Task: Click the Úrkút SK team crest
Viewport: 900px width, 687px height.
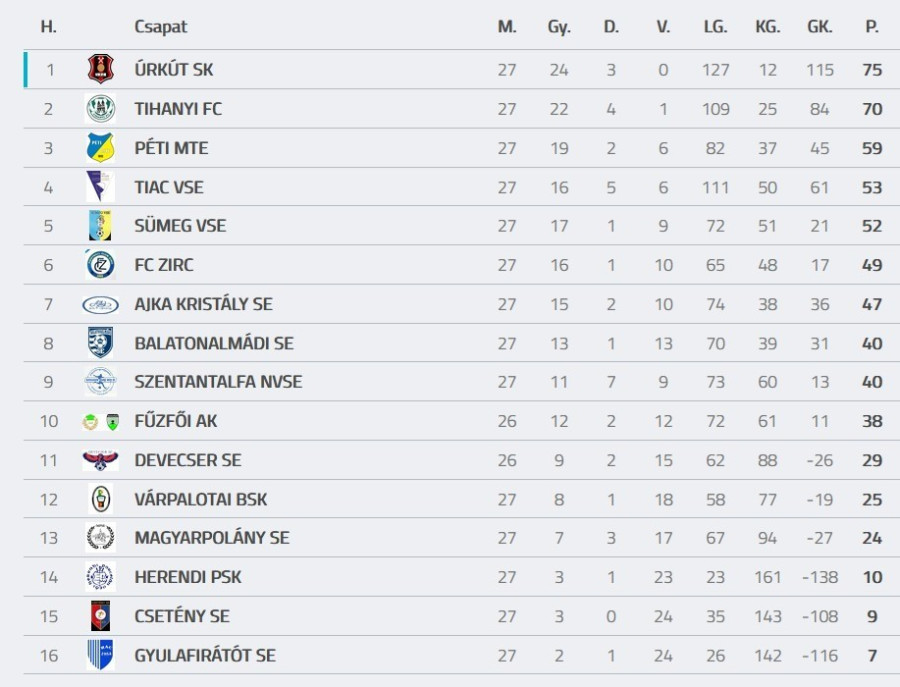Action: (100, 70)
